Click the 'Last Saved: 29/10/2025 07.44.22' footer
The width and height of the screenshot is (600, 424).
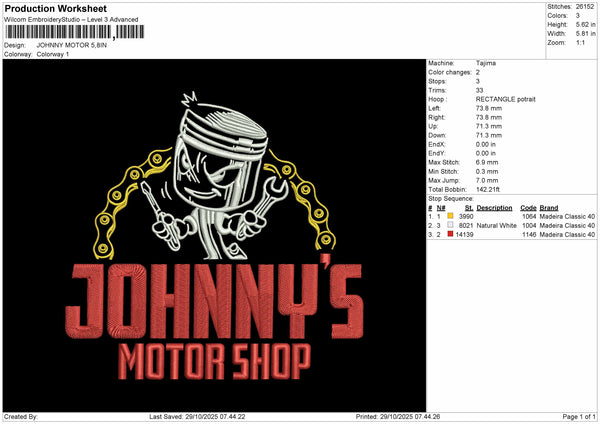click(x=197, y=417)
